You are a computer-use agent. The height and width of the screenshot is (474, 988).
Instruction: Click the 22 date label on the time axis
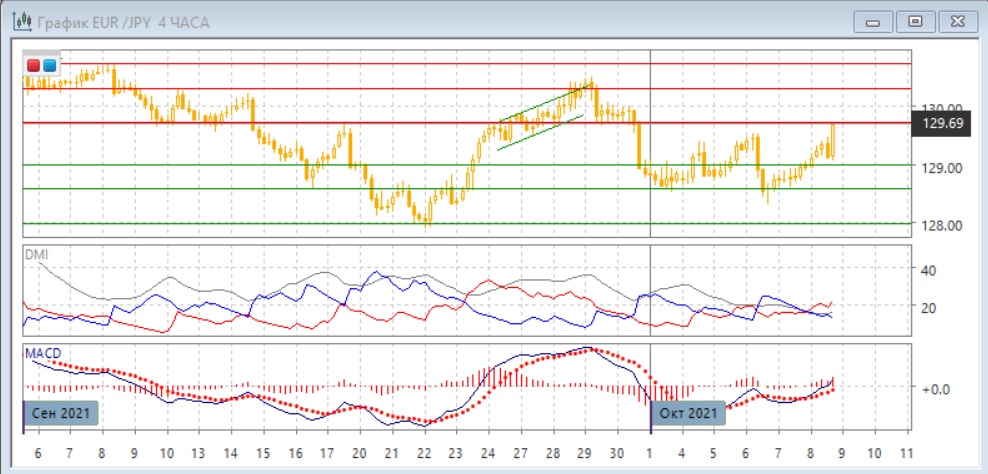point(424,450)
